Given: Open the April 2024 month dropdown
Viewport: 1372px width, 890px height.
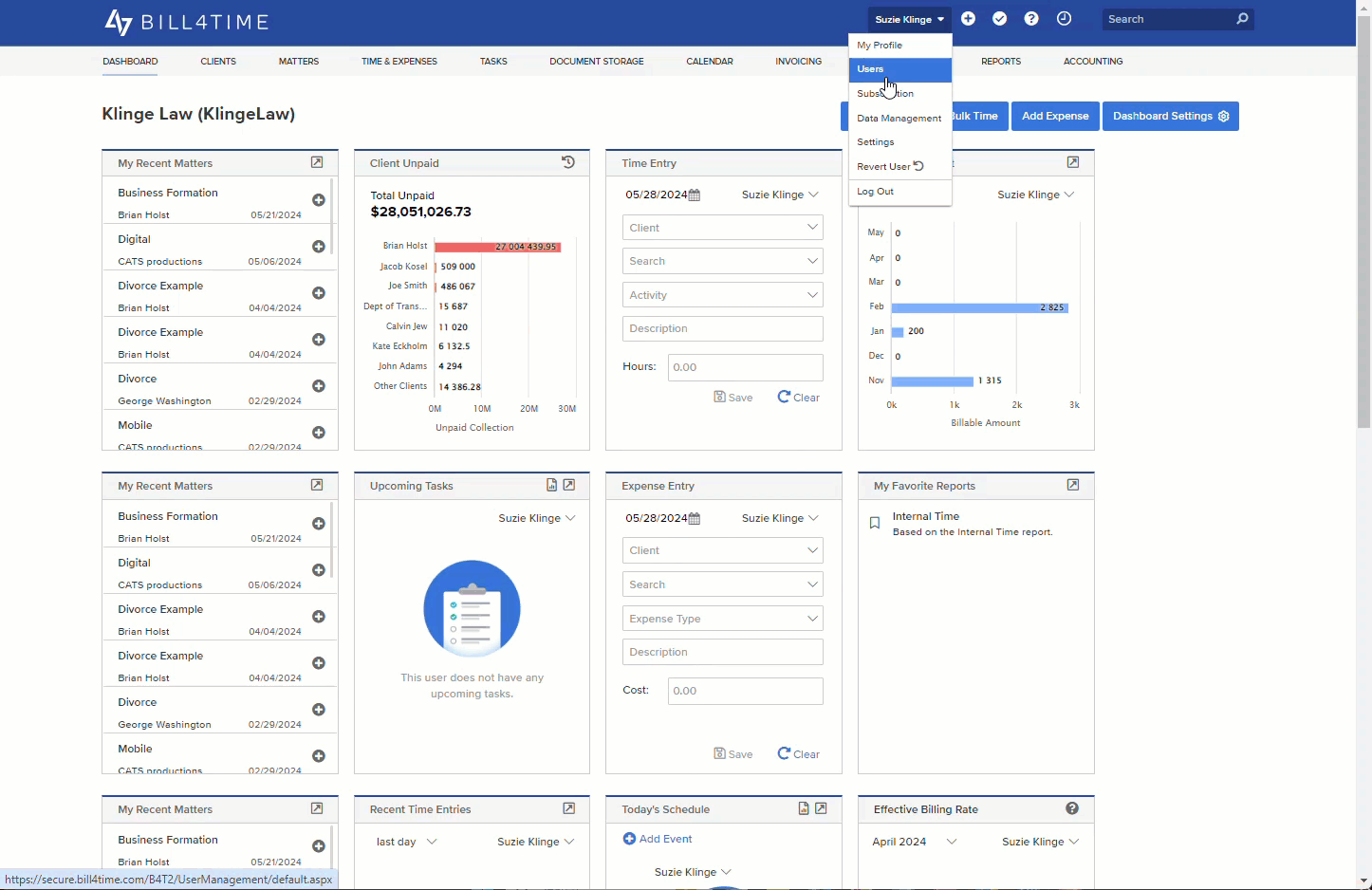Looking at the screenshot, I should point(915,842).
